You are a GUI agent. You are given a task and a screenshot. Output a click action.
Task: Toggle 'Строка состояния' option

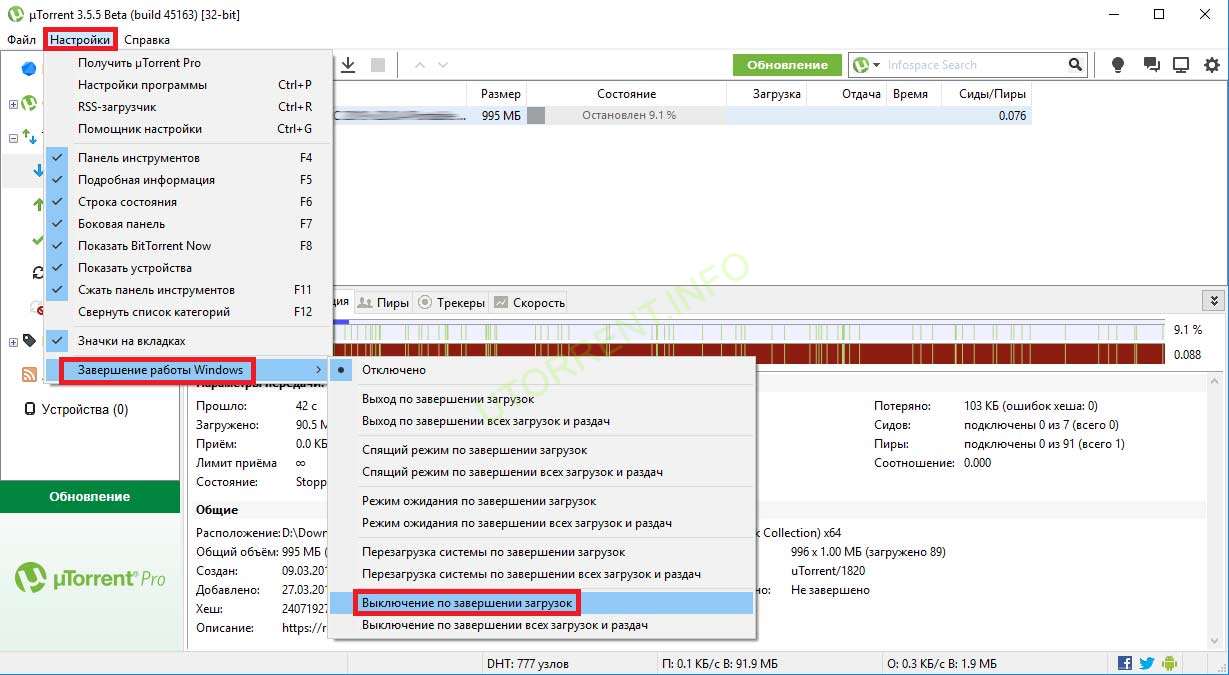tap(188, 202)
